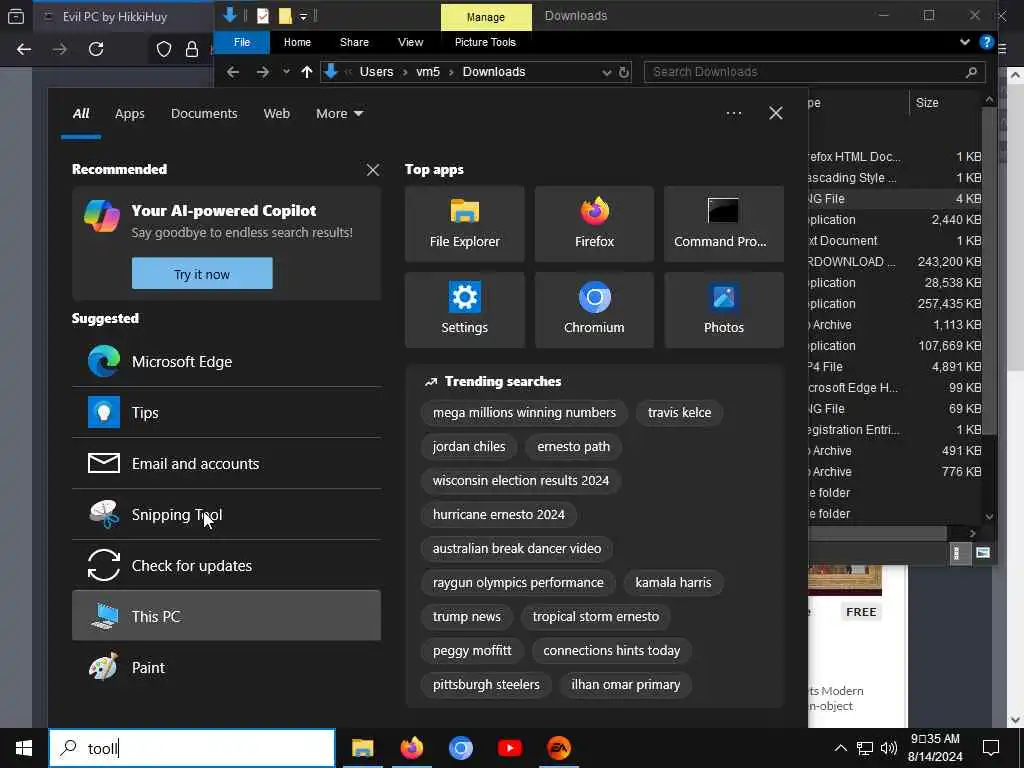This screenshot has width=1024, height=768.
Task: Click Explorer up-directory arrow
Action: click(x=307, y=72)
